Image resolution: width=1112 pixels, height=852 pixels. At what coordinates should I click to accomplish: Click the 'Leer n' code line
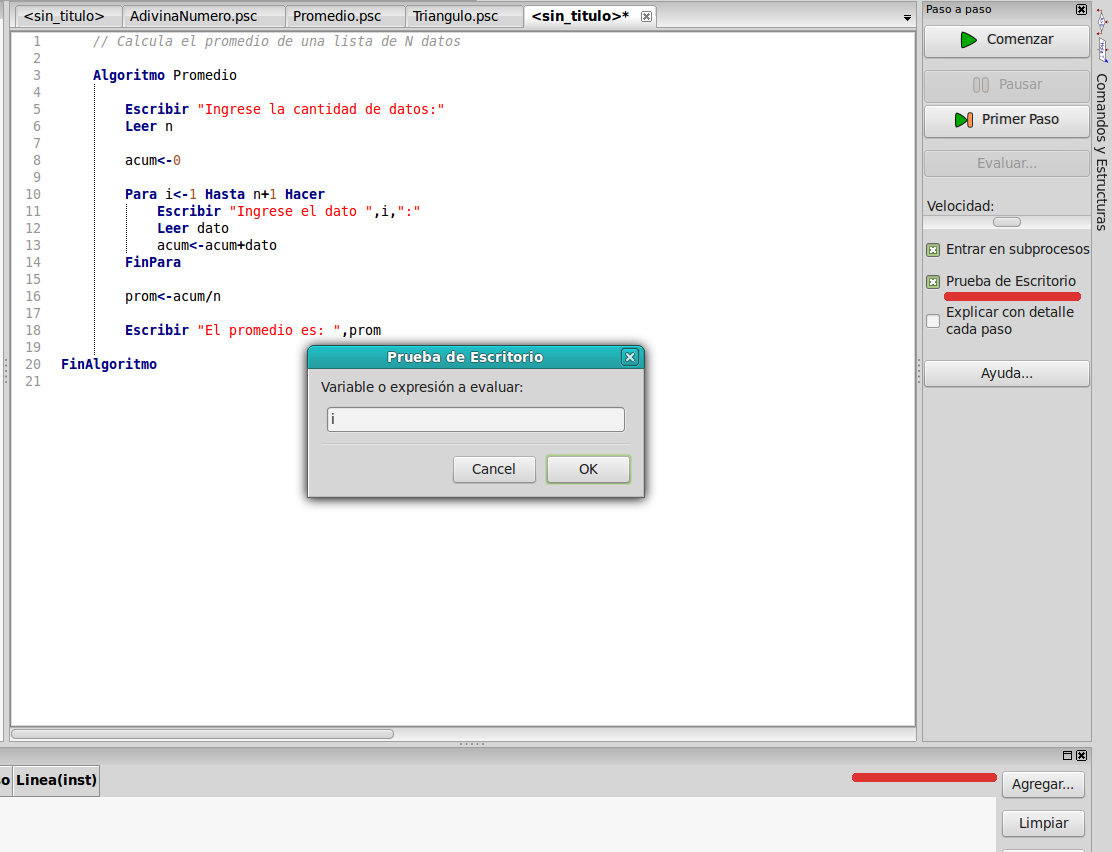149,126
